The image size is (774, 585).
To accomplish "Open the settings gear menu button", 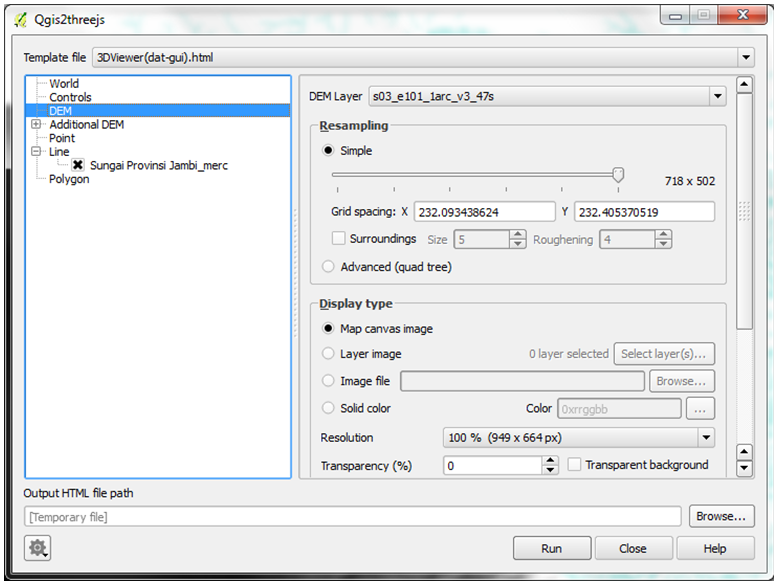I will pyautogui.click(x=38, y=547).
